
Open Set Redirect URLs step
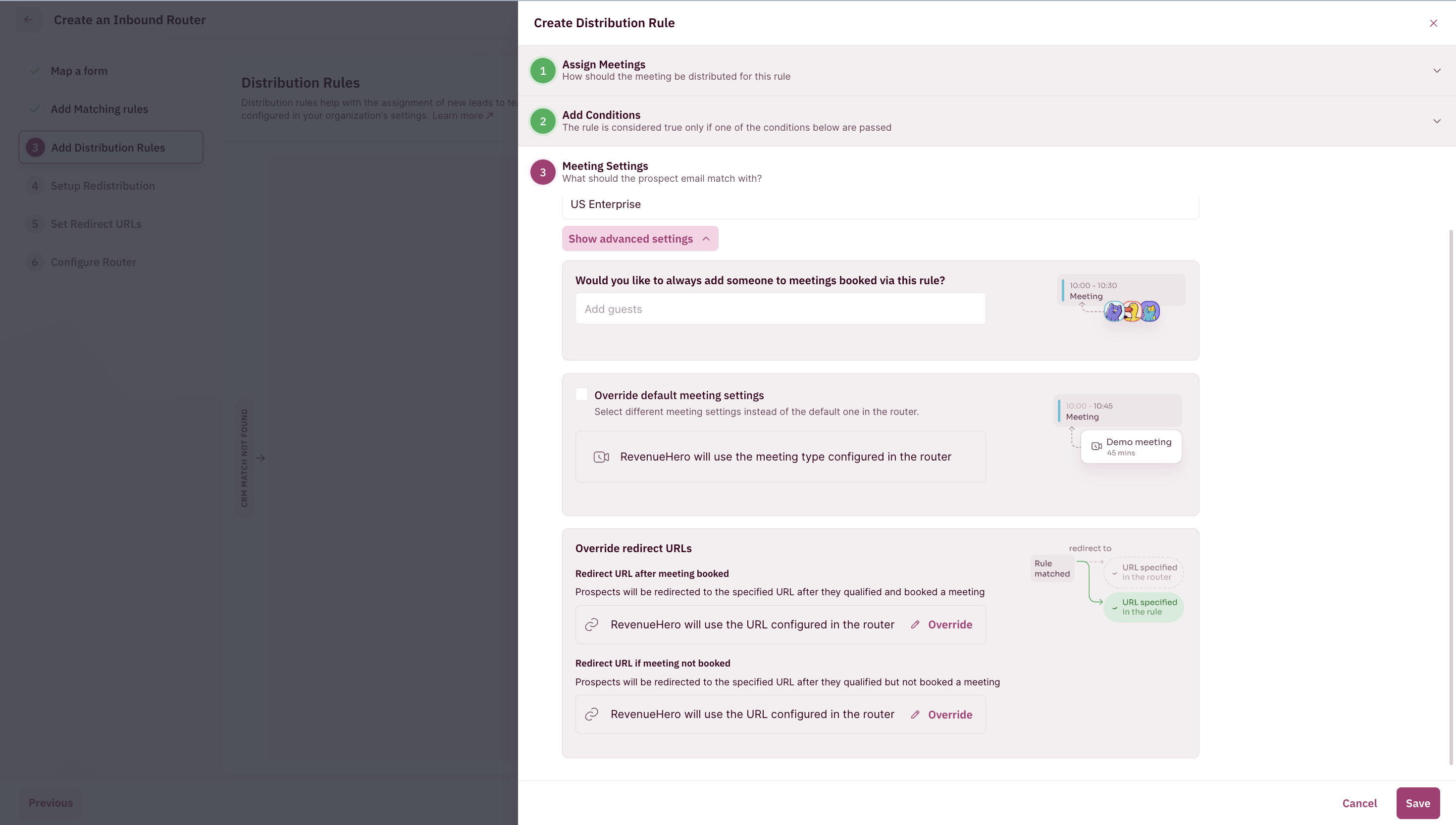tap(96, 224)
